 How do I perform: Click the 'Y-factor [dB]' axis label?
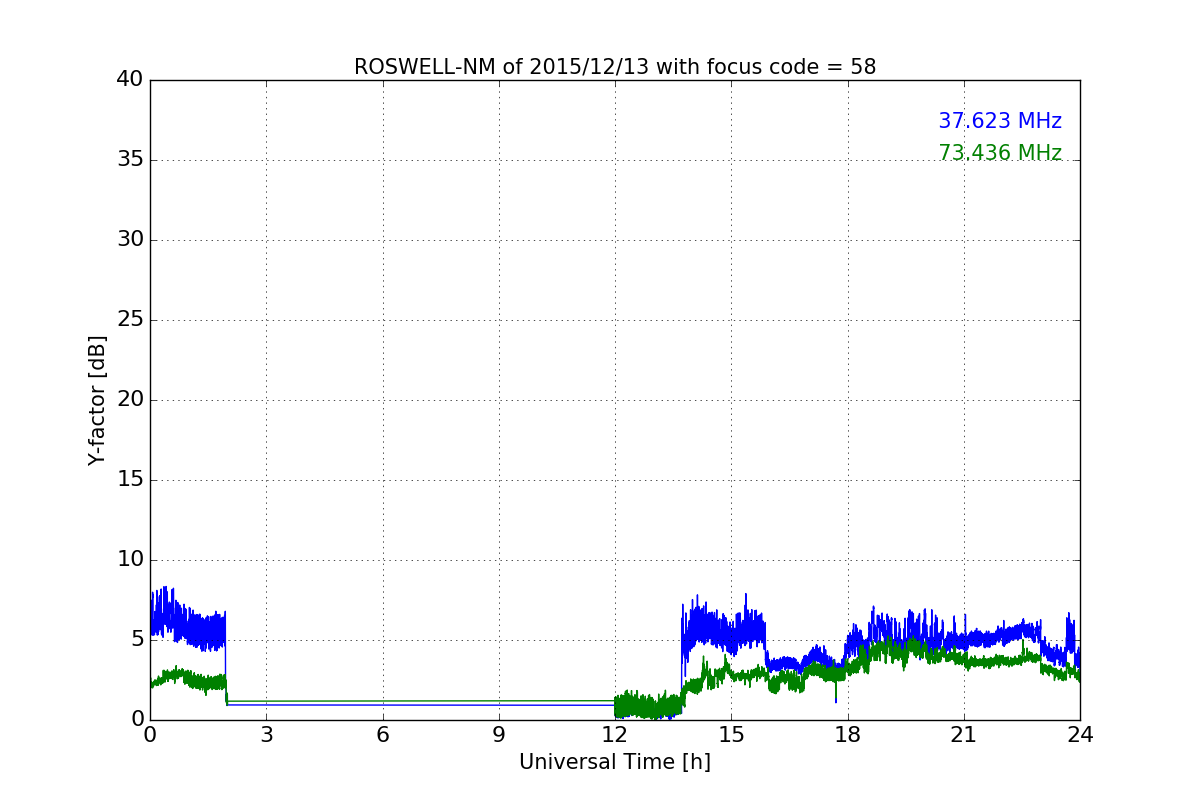click(x=97, y=400)
